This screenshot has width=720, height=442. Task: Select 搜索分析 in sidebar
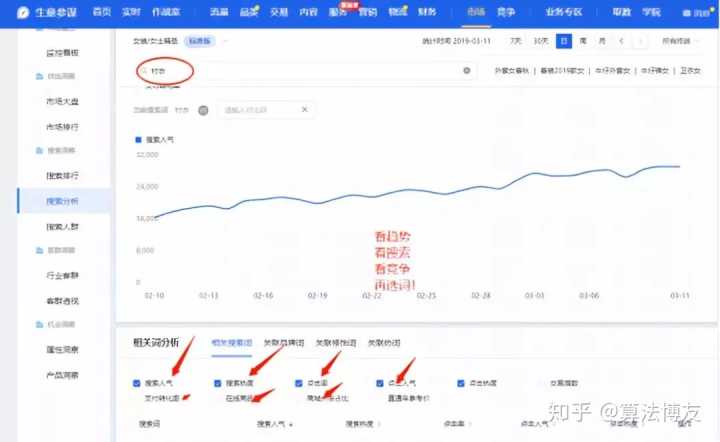[x=62, y=201]
